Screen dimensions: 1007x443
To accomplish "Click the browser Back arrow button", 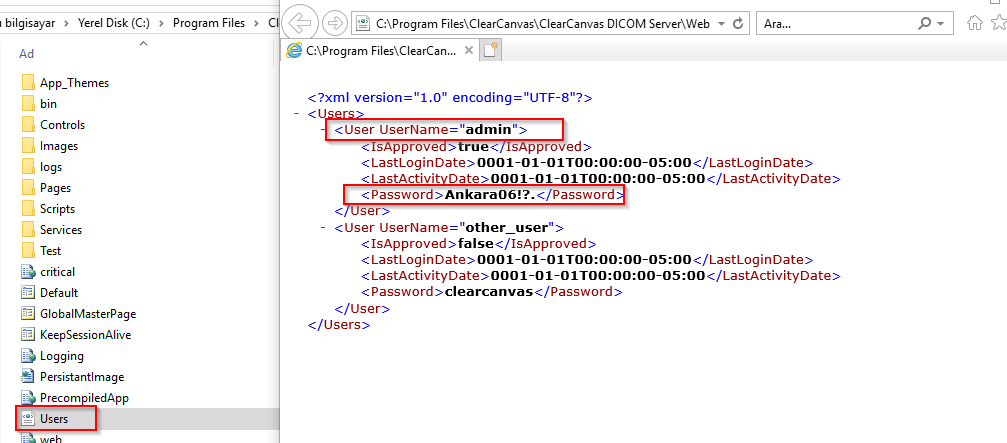I will coord(300,24).
